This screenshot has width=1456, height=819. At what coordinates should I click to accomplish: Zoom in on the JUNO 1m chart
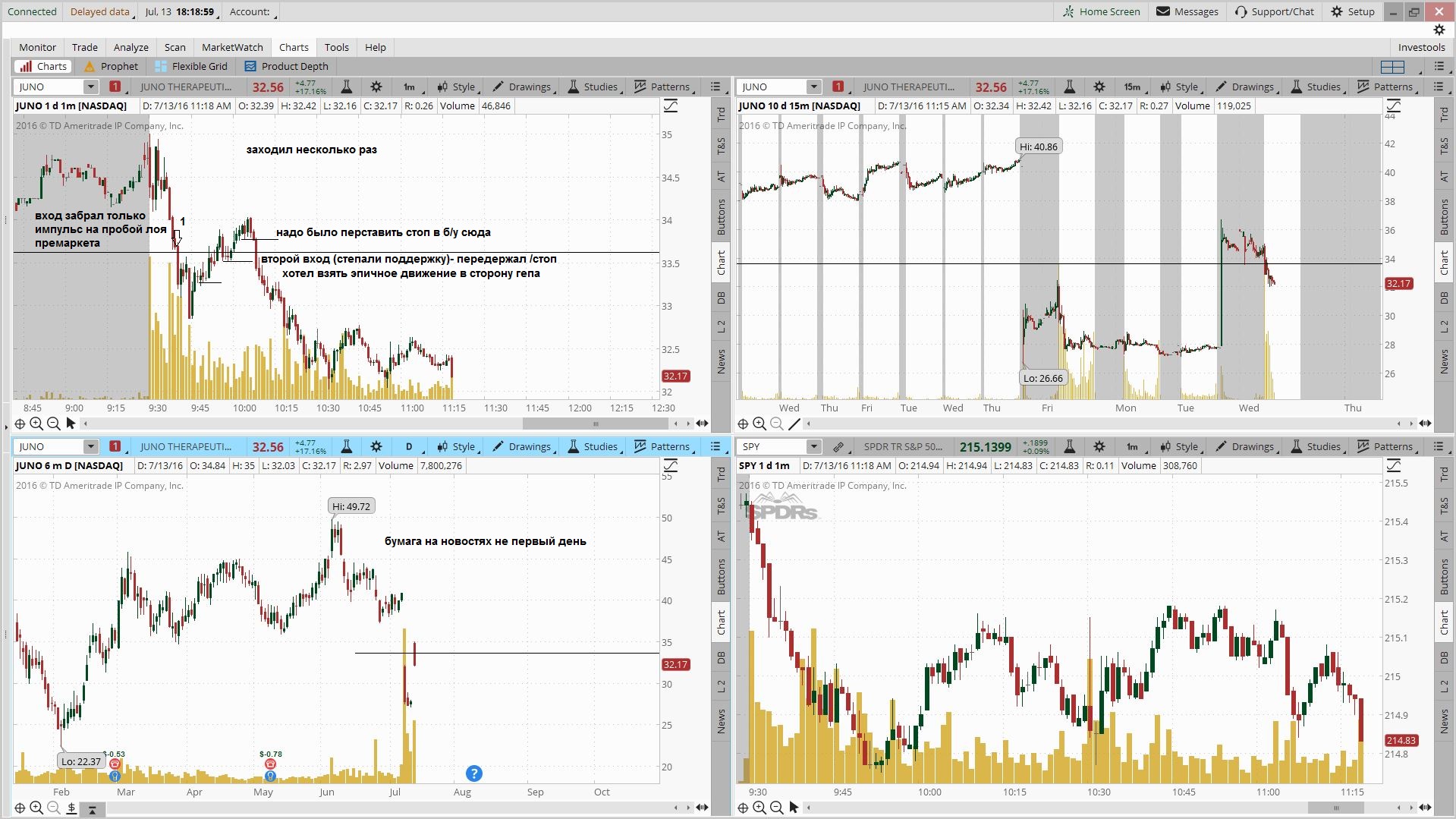pos(36,424)
